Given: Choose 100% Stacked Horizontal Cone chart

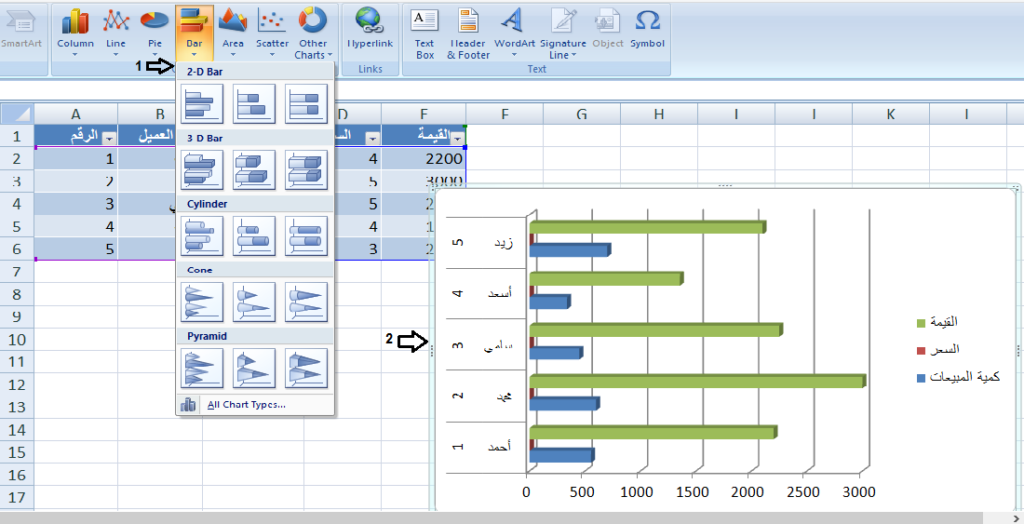Looking at the screenshot, I should 306,302.
